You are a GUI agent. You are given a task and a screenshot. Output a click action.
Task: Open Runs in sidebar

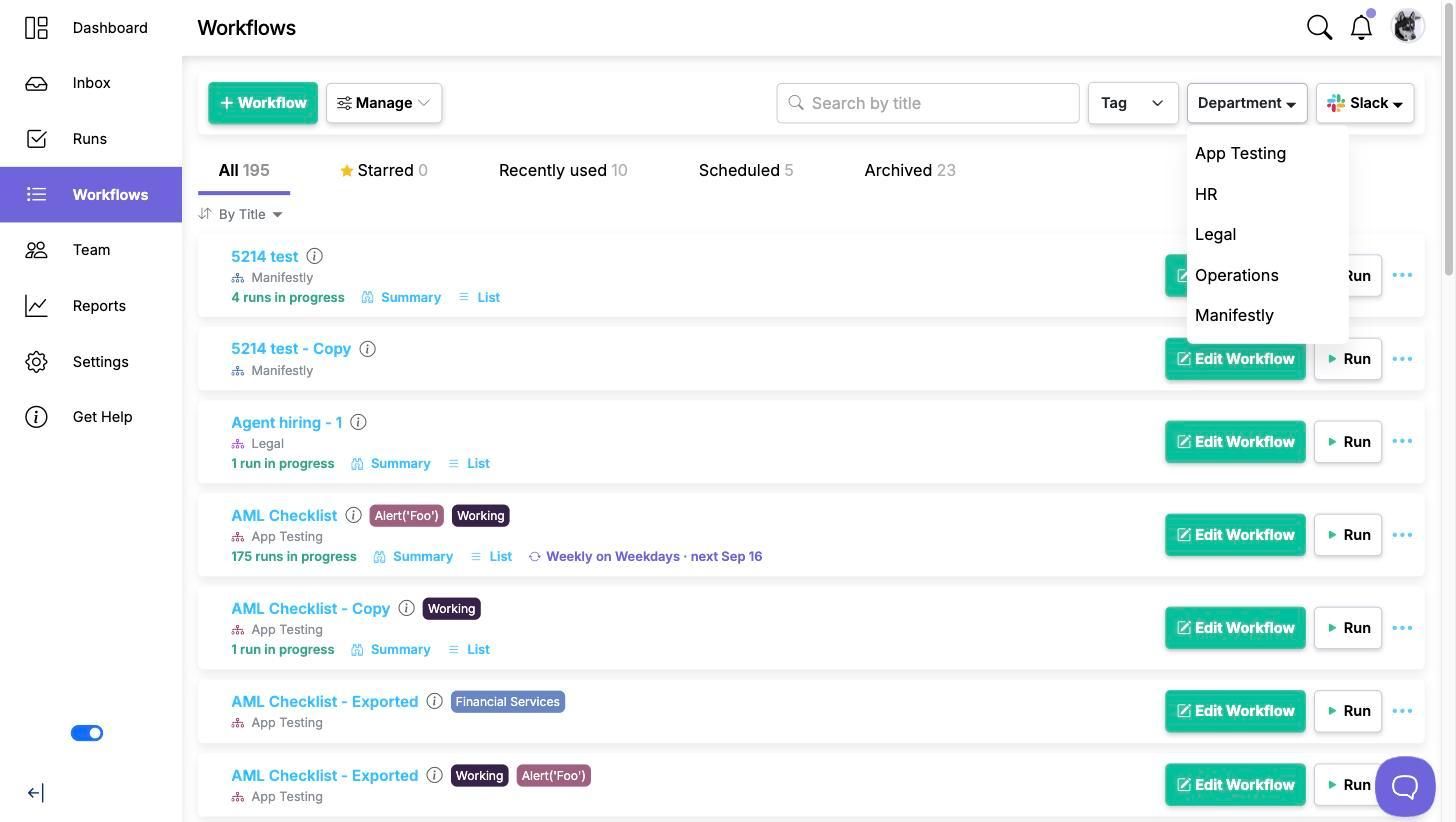click(x=91, y=139)
